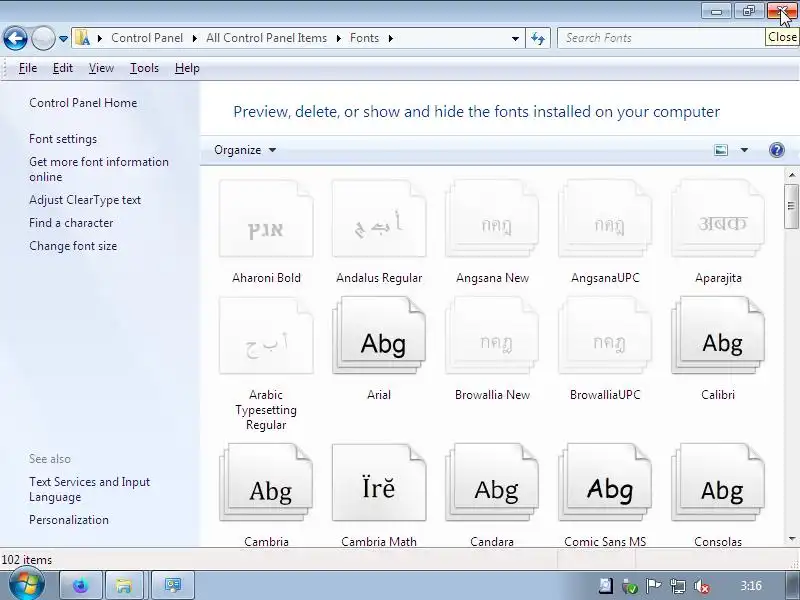800x600 pixels.
Task: Click Find a character link
Action: (71, 223)
